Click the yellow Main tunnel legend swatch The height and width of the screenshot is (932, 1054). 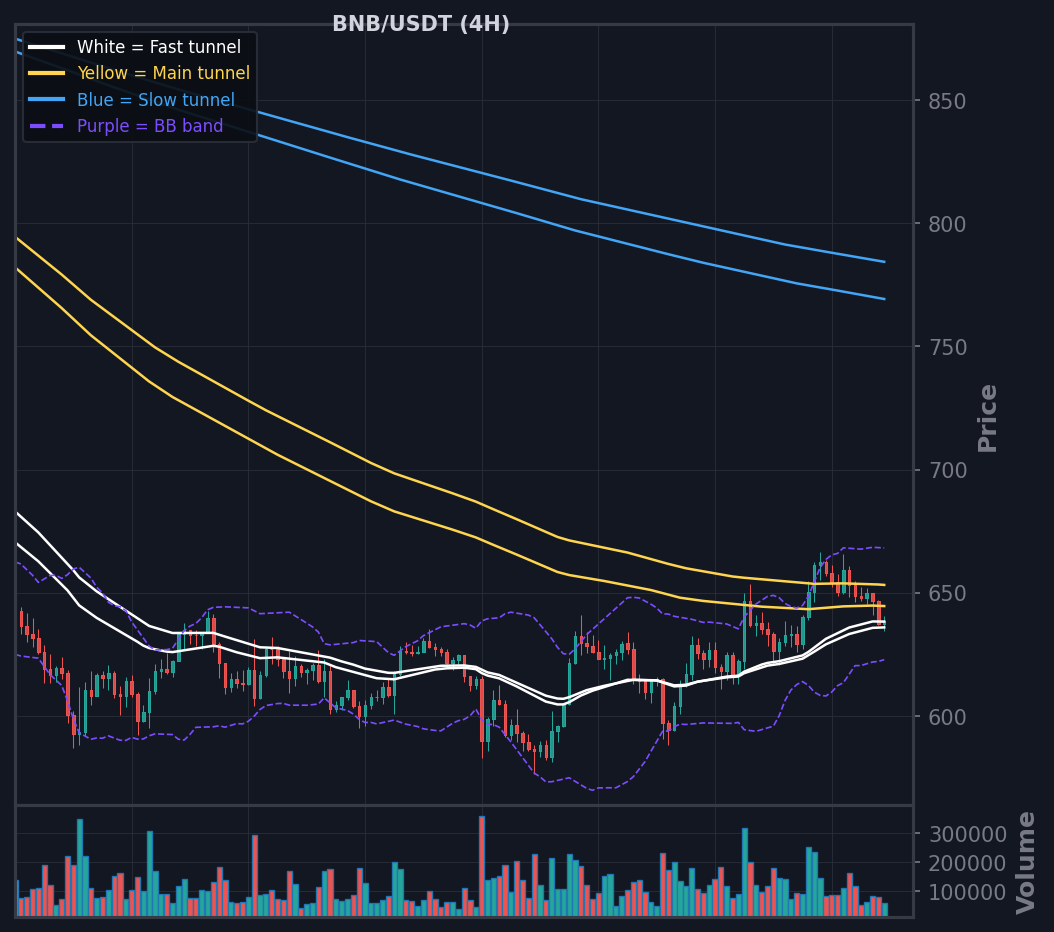[x=46, y=73]
